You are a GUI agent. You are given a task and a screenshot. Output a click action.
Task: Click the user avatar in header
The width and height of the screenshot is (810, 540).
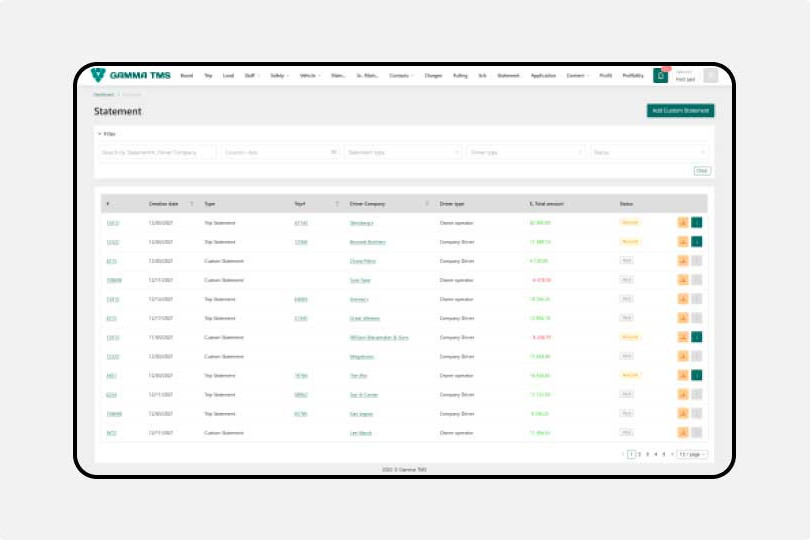coord(710,75)
